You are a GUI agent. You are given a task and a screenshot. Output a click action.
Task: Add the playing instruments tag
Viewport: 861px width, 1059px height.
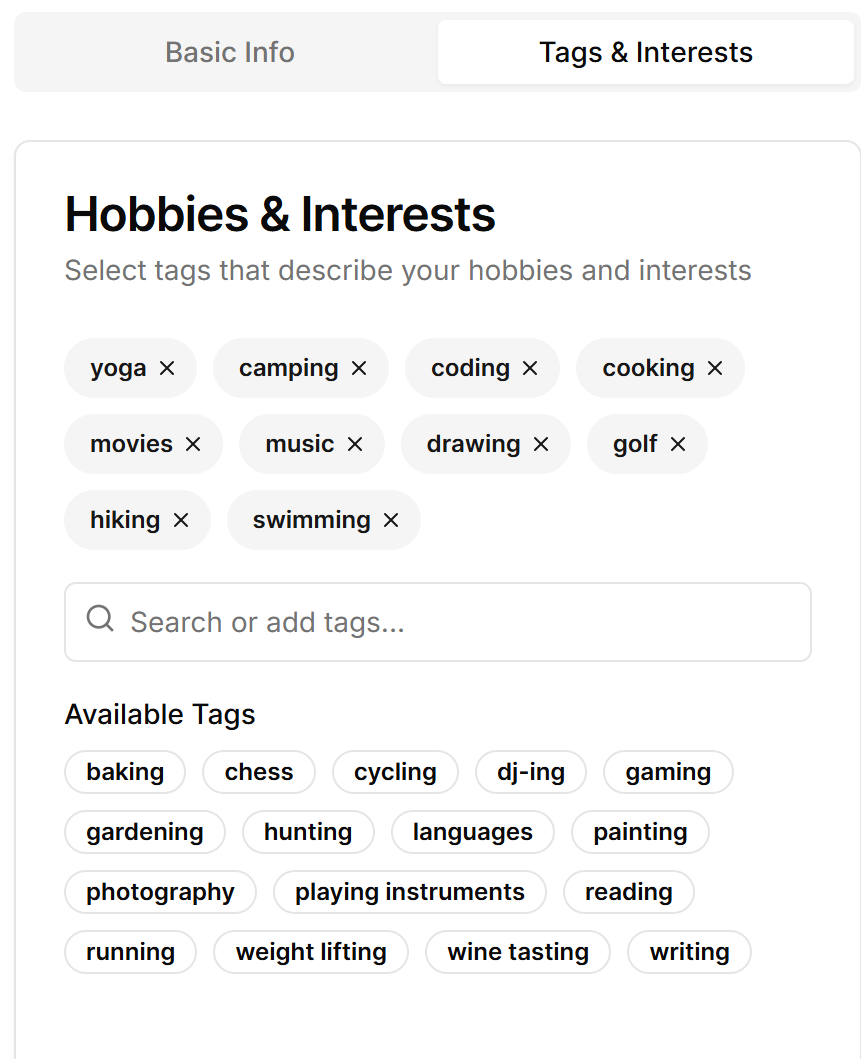coord(410,892)
